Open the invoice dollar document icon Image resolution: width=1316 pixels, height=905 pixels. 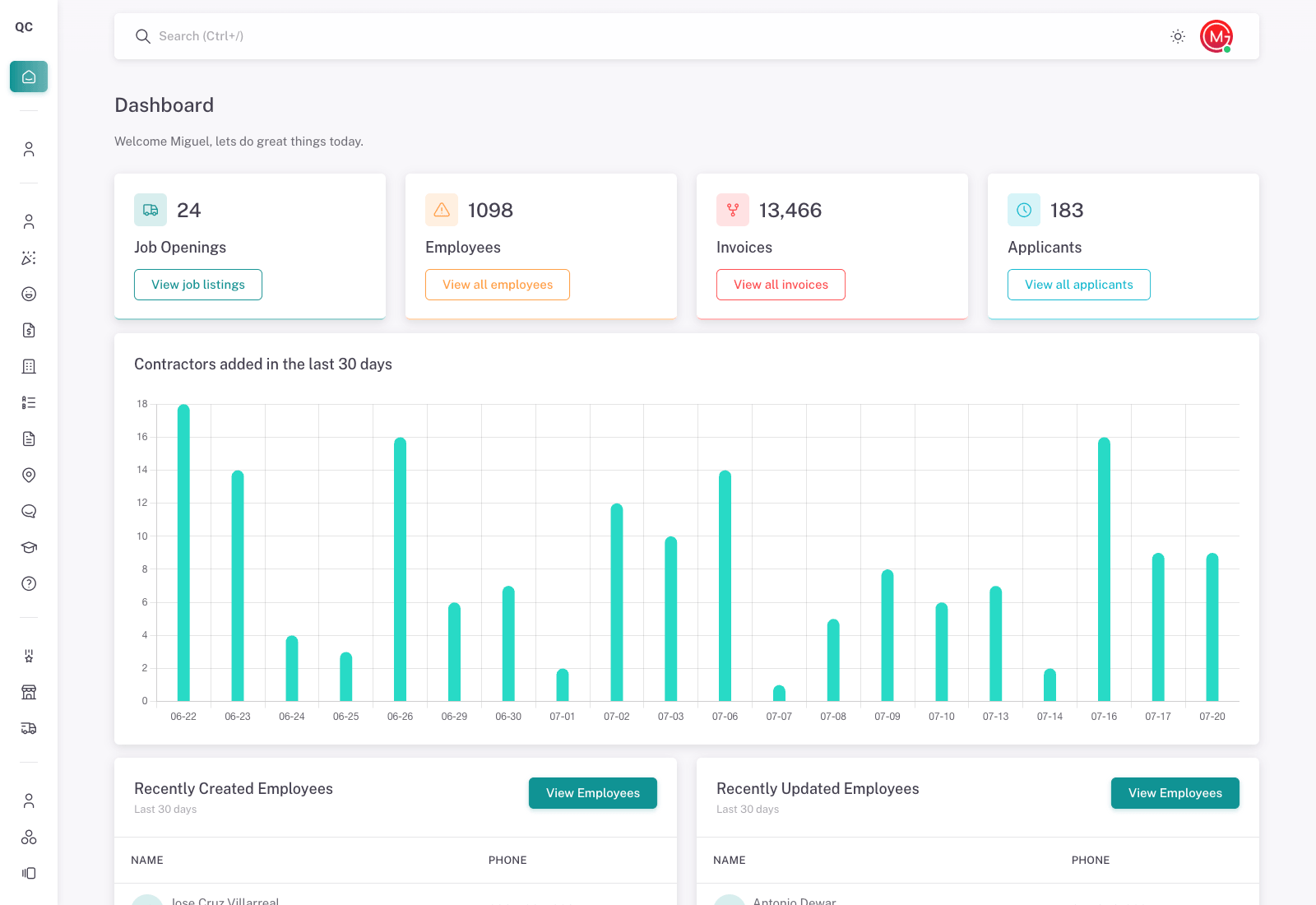click(29, 330)
